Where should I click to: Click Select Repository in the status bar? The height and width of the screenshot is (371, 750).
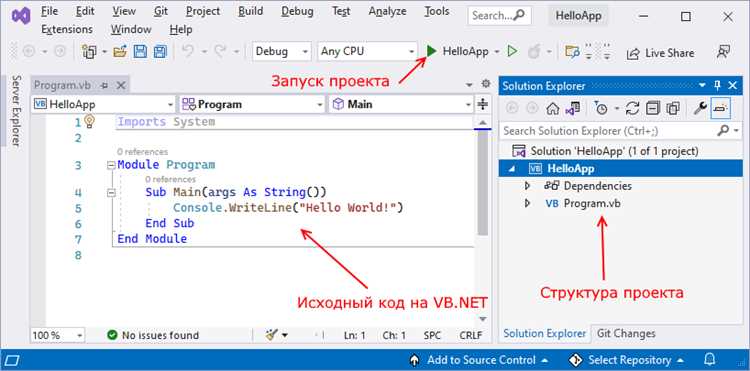click(627, 360)
